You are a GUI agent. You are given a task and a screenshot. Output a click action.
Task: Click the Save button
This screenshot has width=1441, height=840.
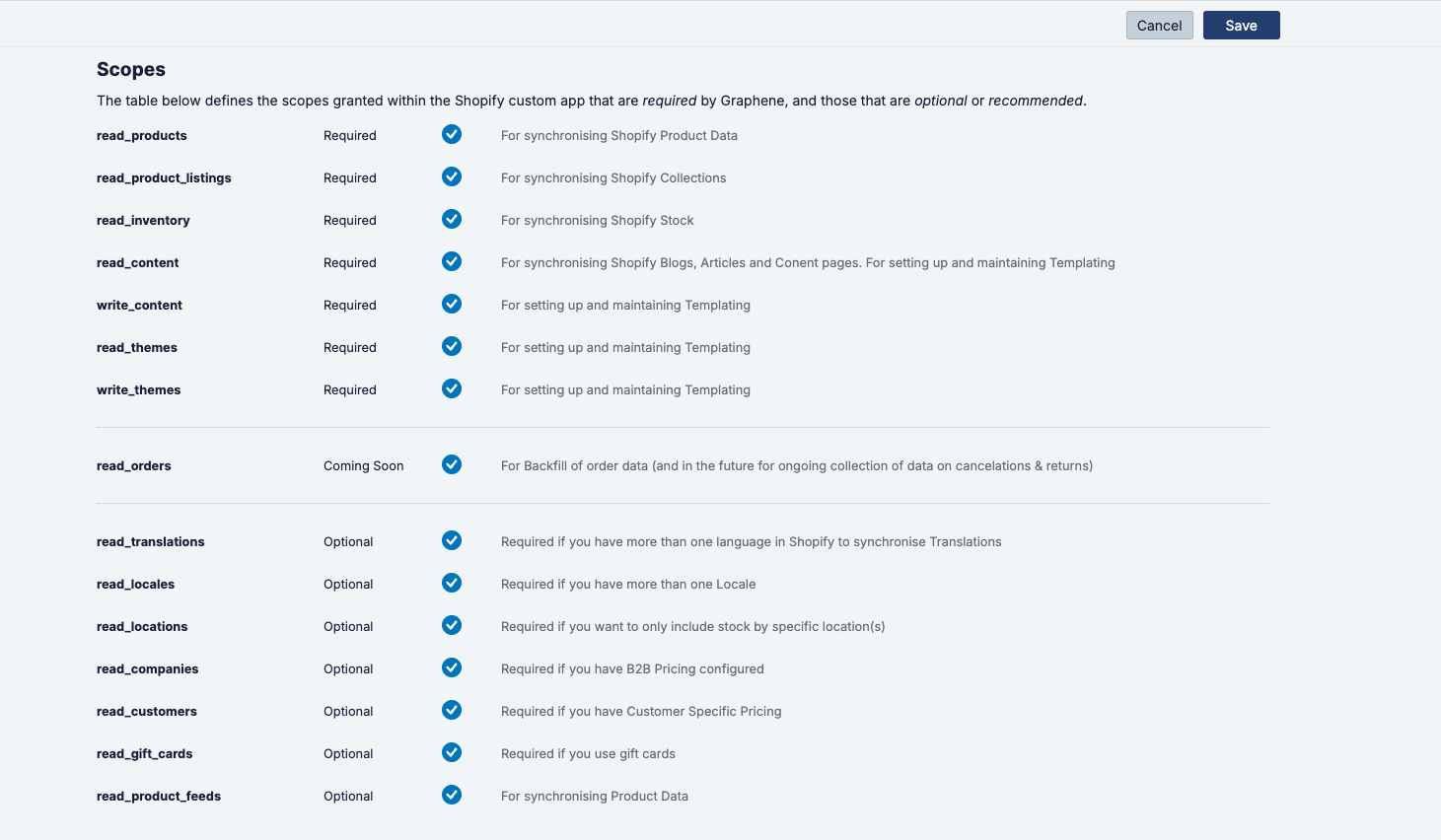pos(1241,26)
